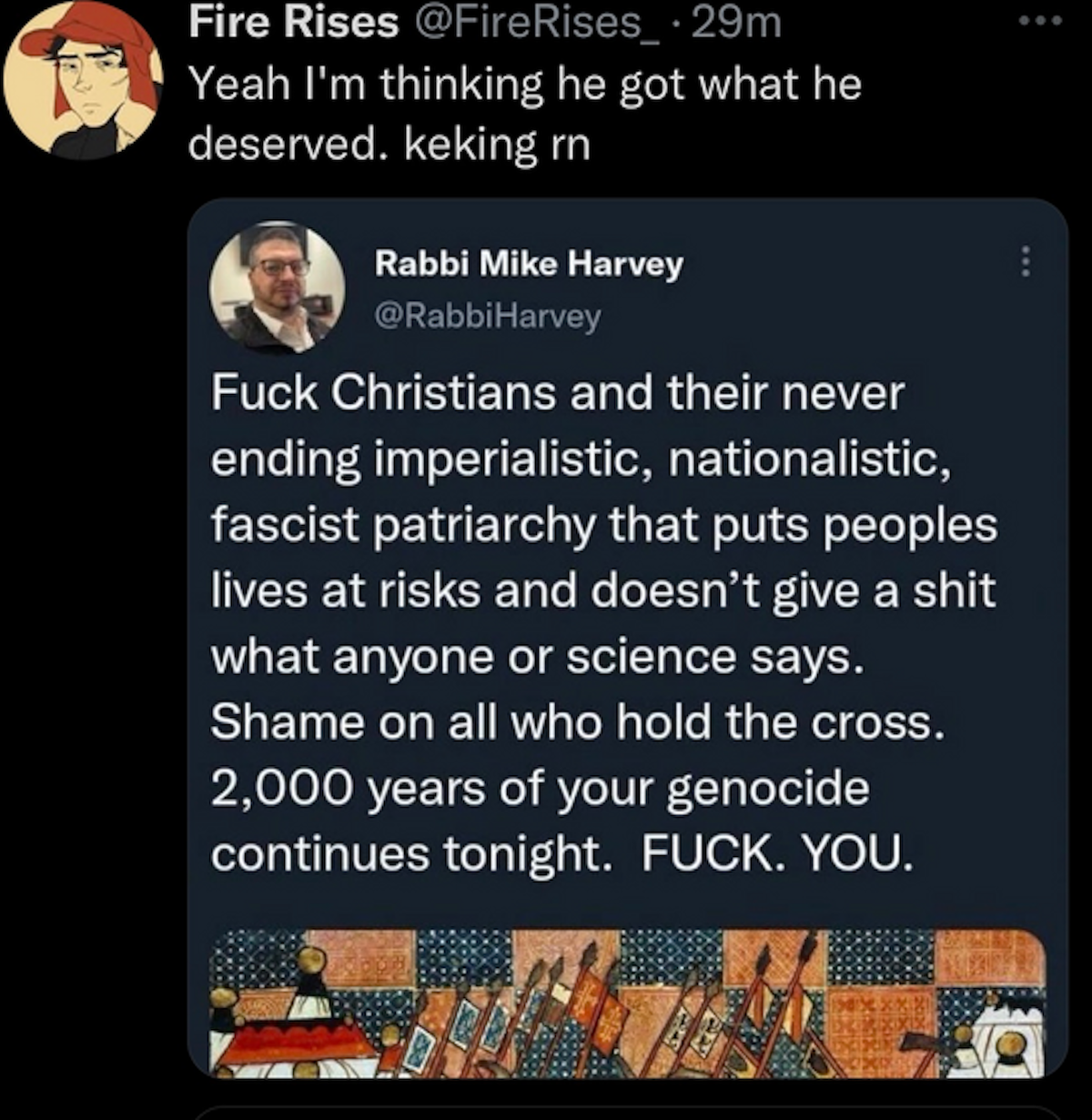
Task: Open the "Rabbi Mike Harvey" name link
Action: 529,264
